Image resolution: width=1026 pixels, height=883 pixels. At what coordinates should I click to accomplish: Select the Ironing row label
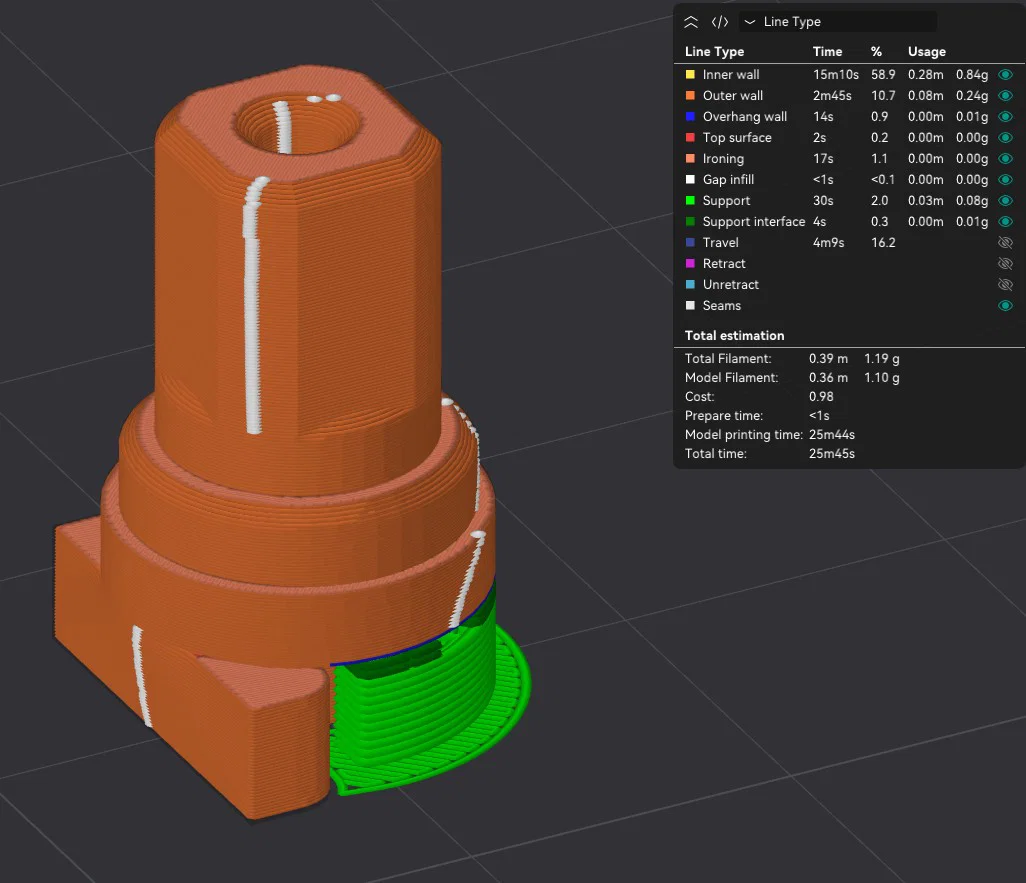[x=723, y=158]
